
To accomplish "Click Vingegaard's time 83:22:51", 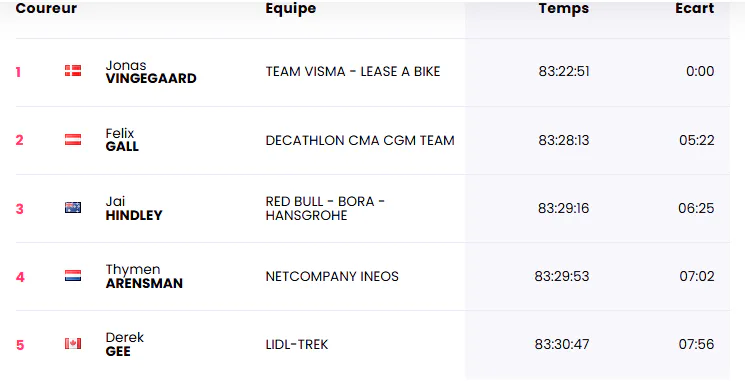I will (564, 71).
